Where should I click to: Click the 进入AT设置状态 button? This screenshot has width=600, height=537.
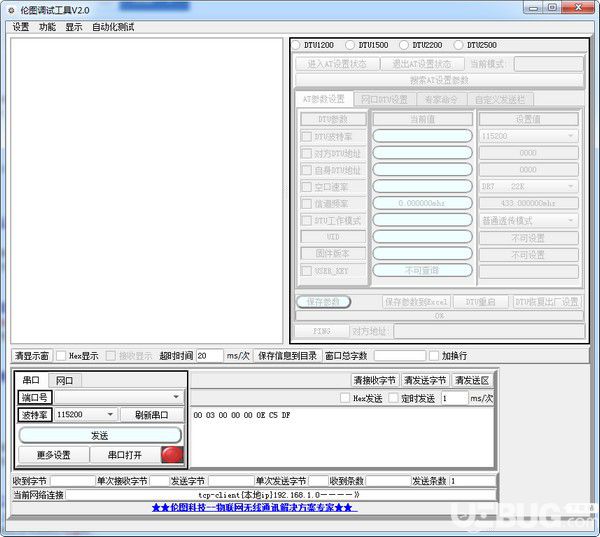click(337, 64)
